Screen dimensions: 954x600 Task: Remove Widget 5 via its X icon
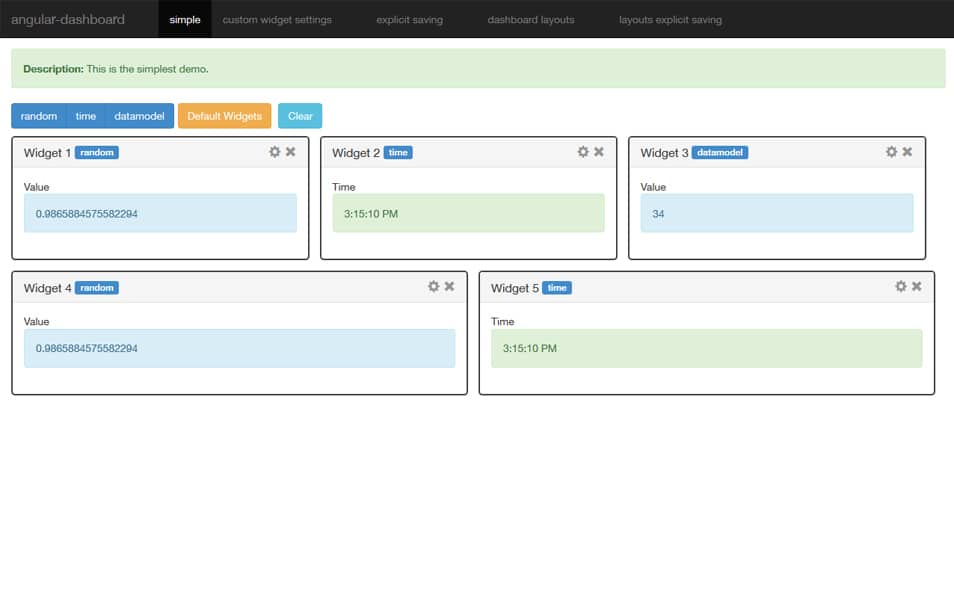coord(916,286)
